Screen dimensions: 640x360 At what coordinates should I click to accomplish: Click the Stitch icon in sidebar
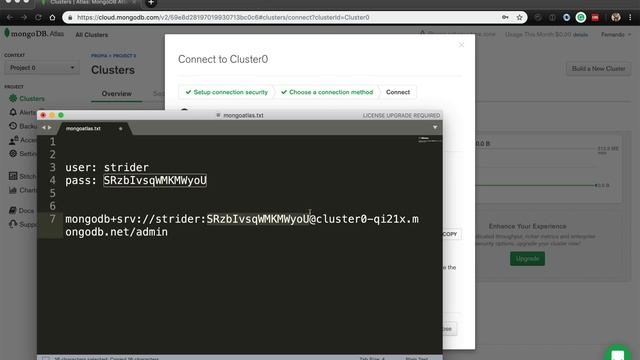[13, 176]
